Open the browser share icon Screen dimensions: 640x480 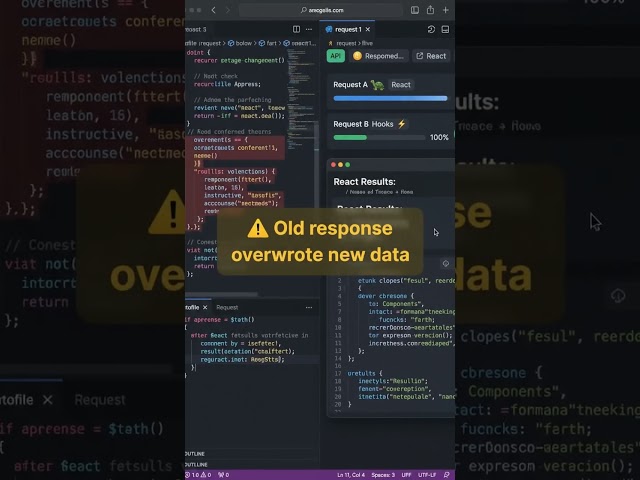pos(430,10)
